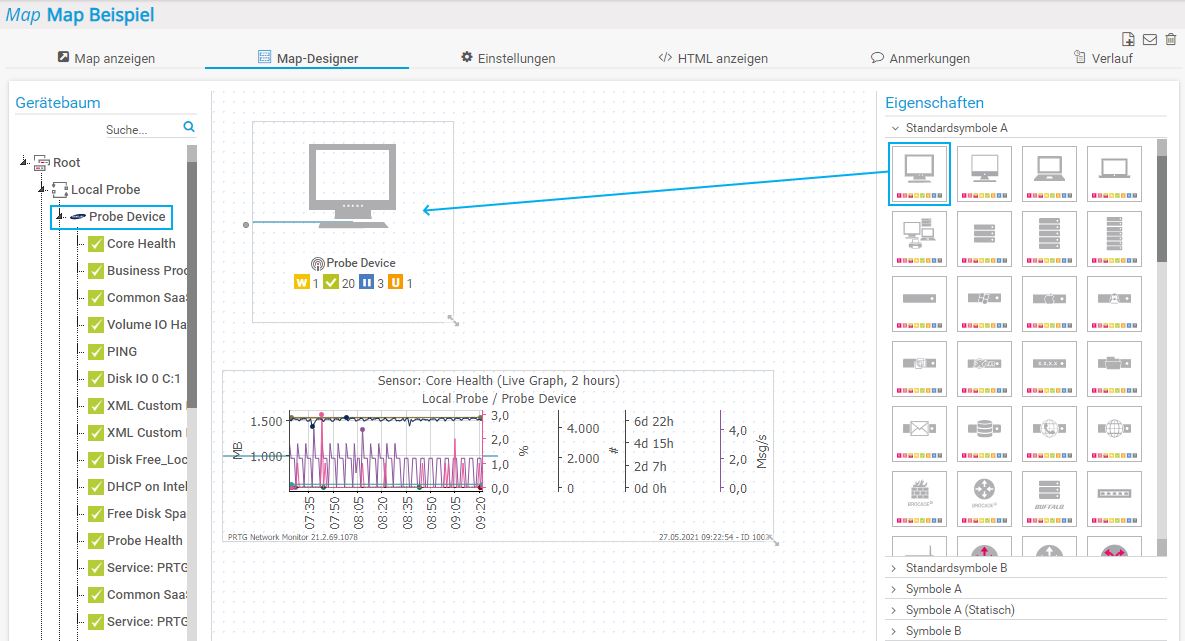Select the highlighted desktop monitor symbol
Screen dimensions: 1185x641
click(x=919, y=173)
